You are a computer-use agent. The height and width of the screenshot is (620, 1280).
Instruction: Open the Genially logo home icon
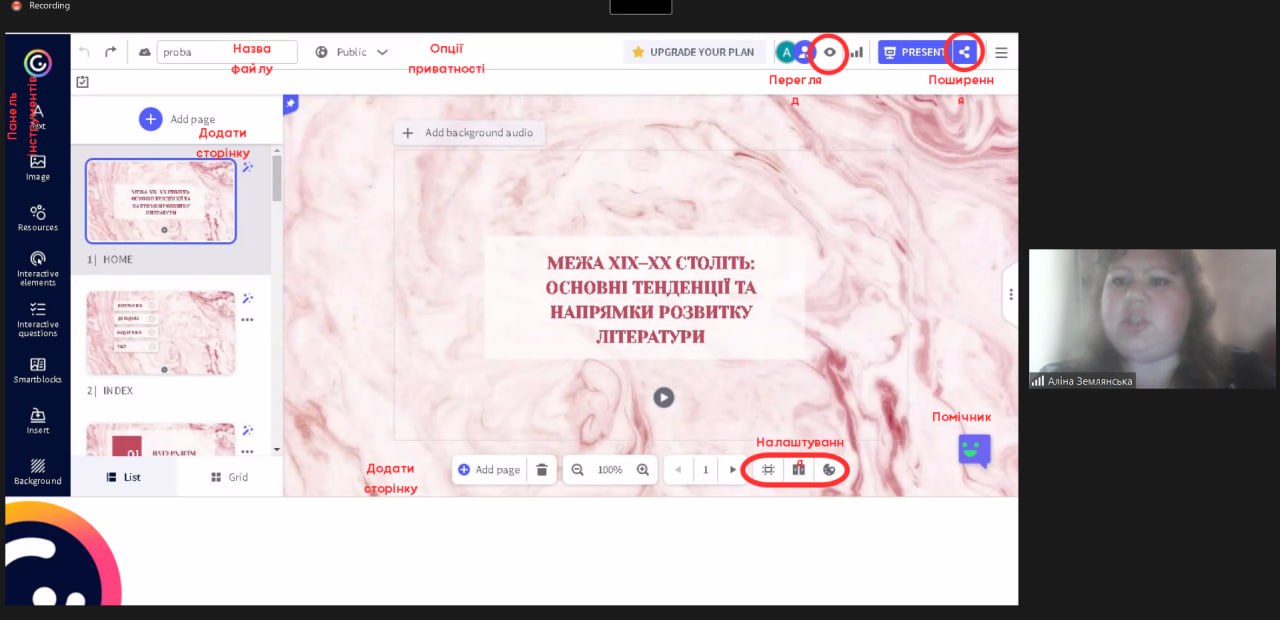click(x=38, y=64)
